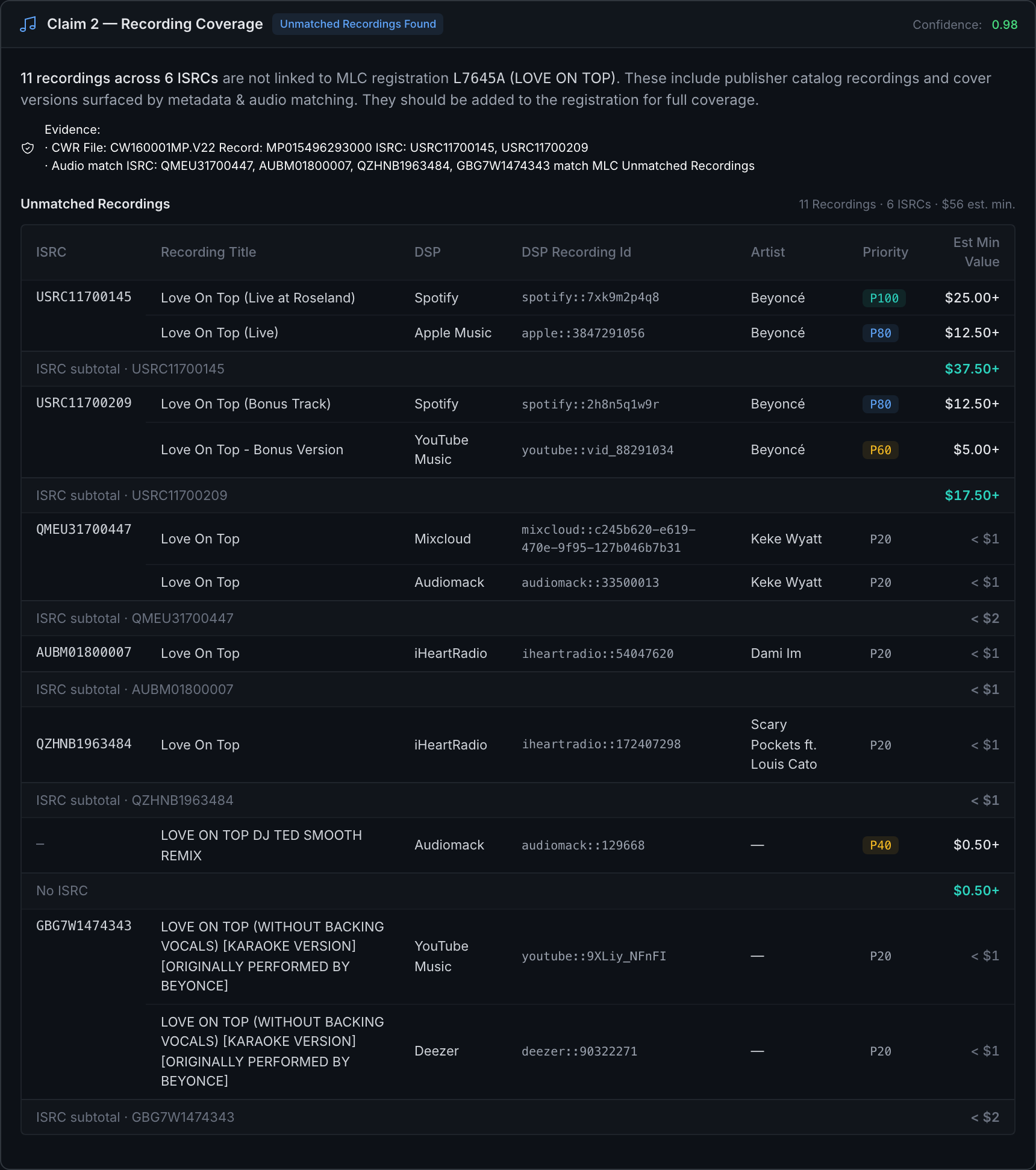The height and width of the screenshot is (1170, 1036).
Task: Select Love On Top - Bonus Version title
Action: tap(252, 449)
